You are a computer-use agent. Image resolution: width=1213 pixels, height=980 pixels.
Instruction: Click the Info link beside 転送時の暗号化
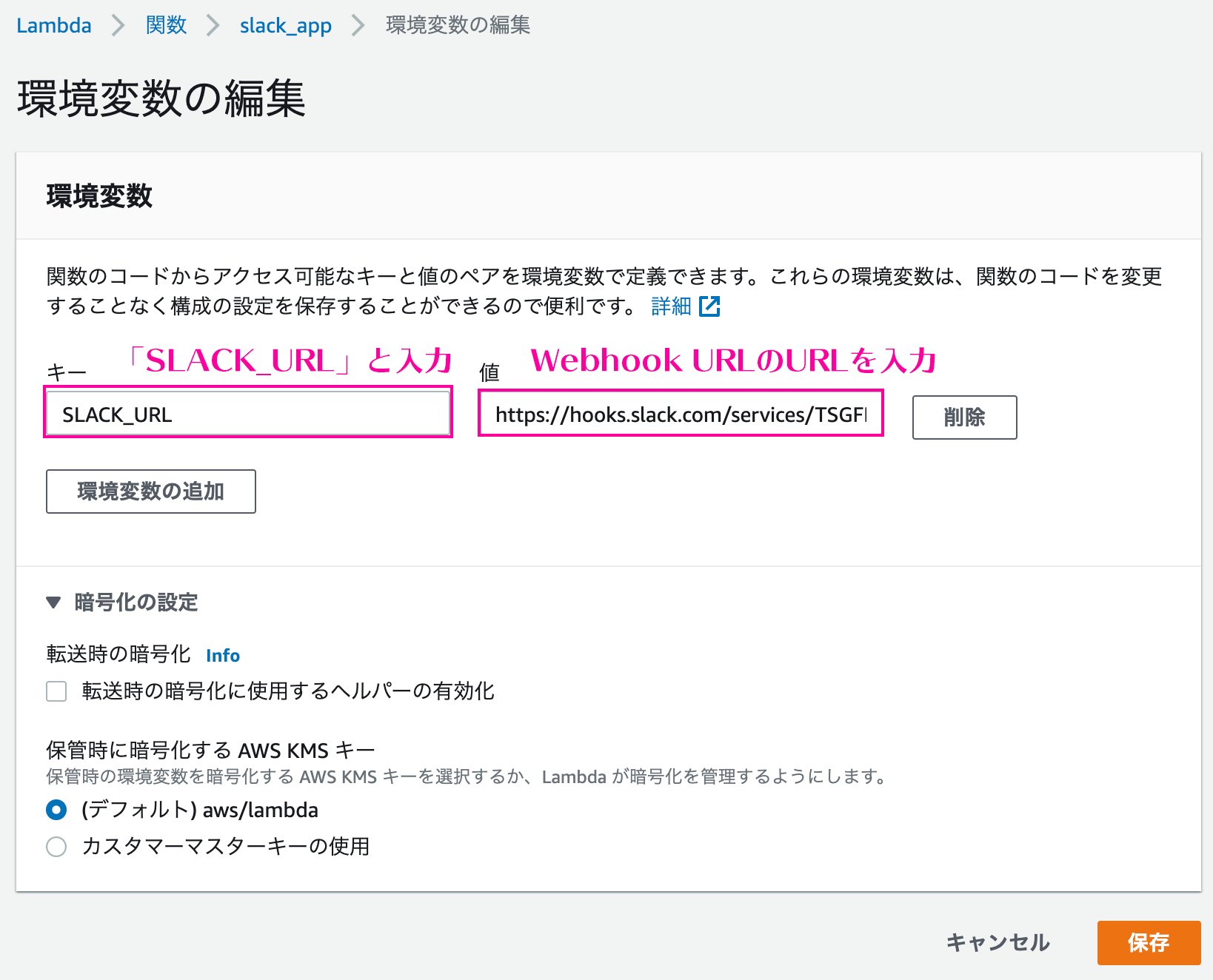[221, 655]
